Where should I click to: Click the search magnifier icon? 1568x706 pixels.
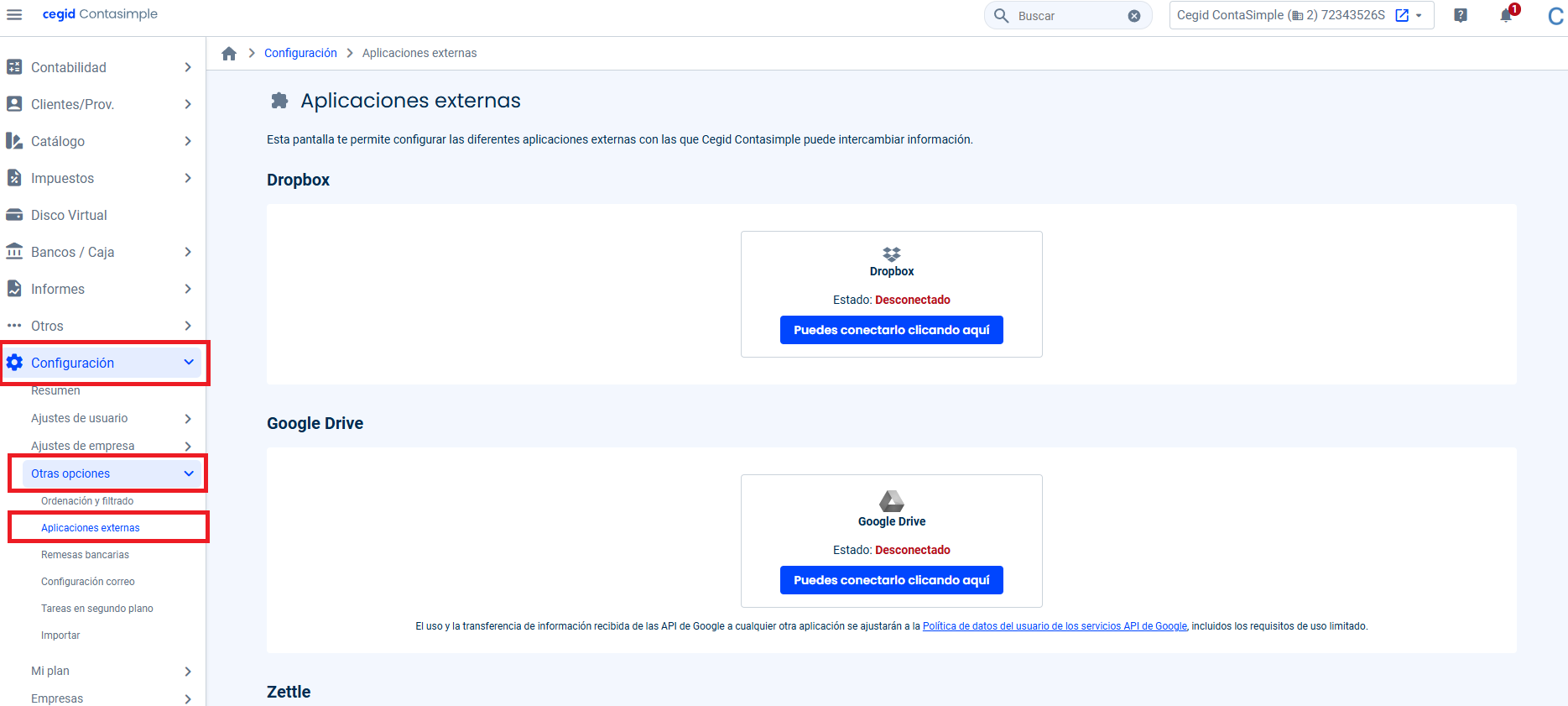click(1001, 15)
